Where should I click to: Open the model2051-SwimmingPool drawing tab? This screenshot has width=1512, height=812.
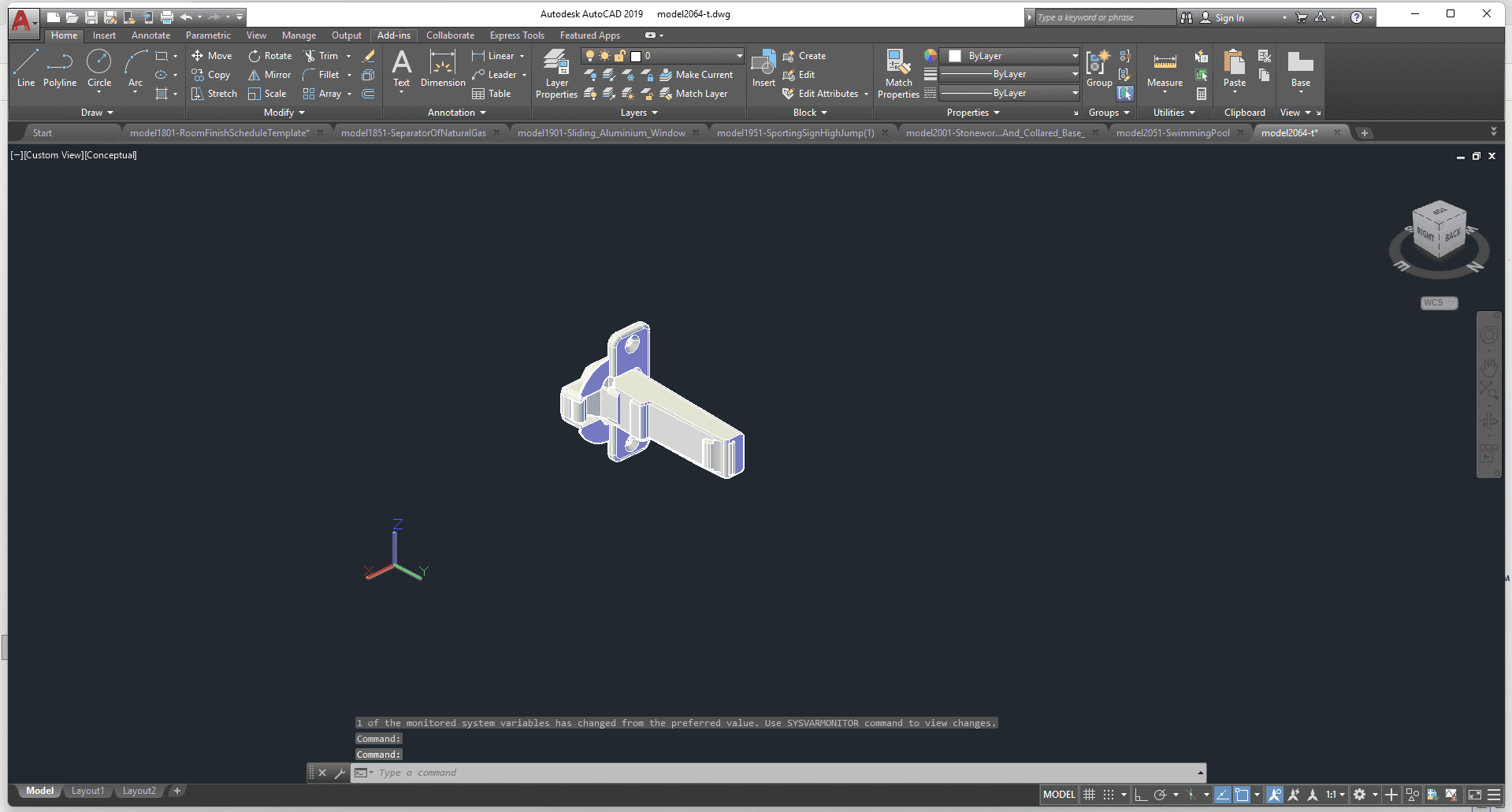click(1172, 133)
